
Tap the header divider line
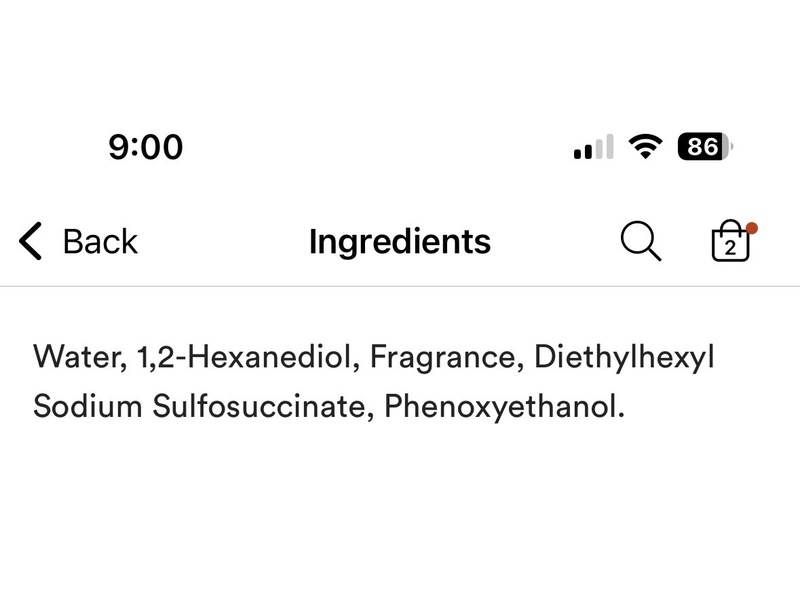(400, 287)
